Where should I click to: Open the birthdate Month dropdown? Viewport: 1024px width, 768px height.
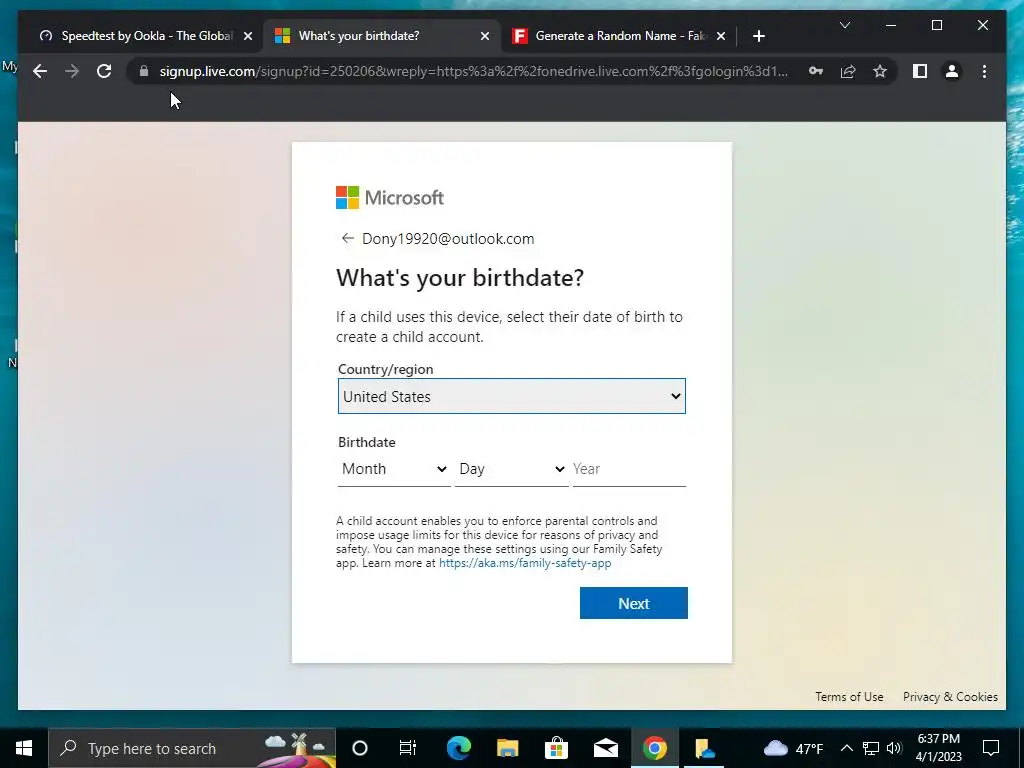click(394, 469)
